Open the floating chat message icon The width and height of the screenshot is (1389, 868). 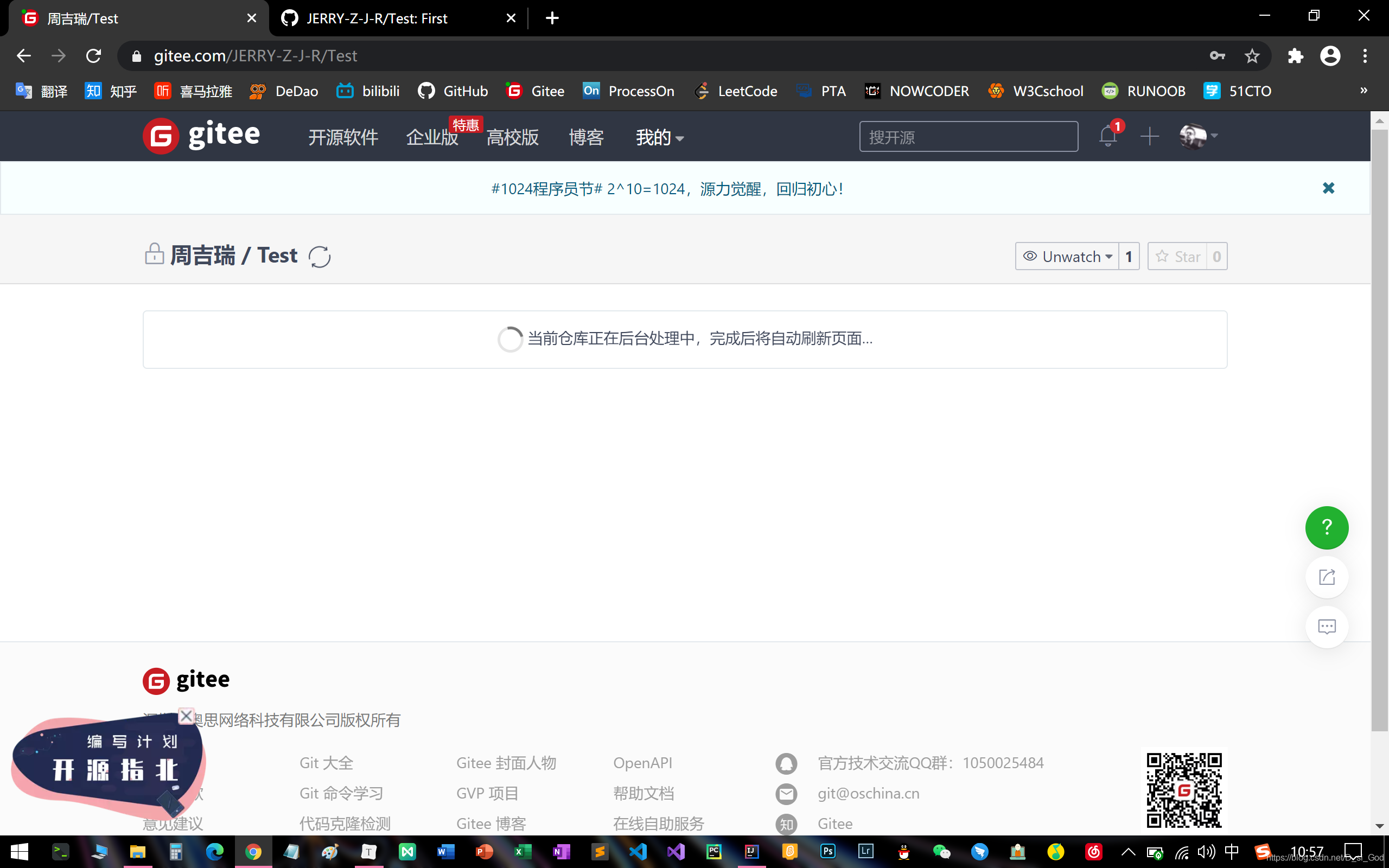point(1327,627)
